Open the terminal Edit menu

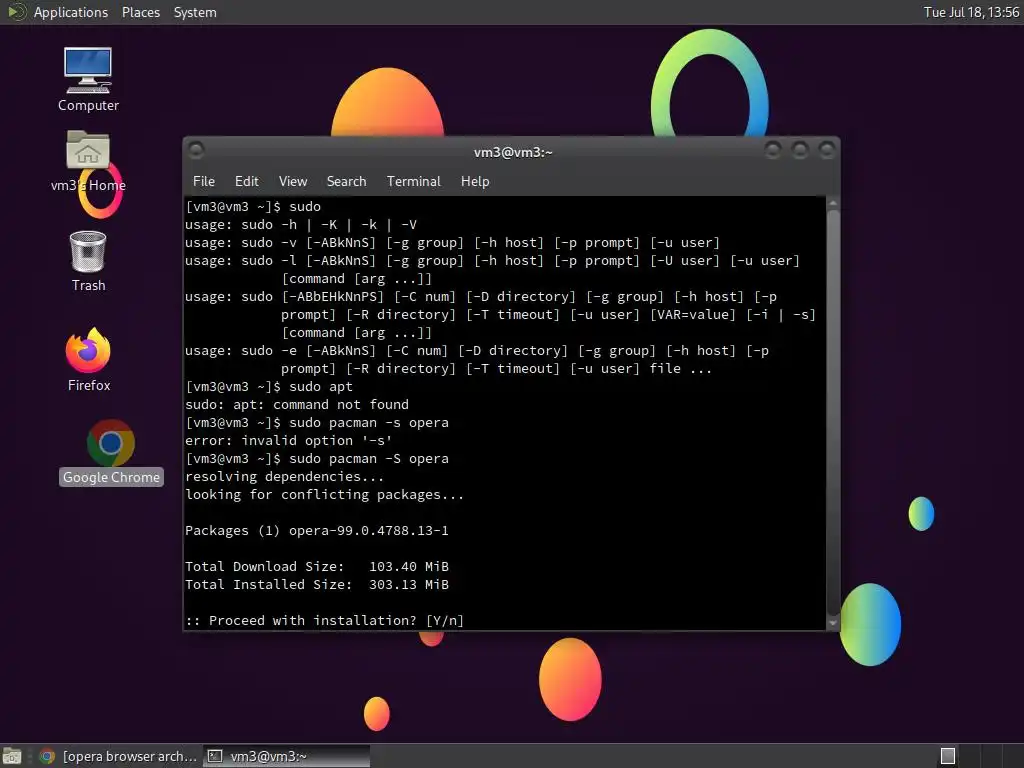coord(246,182)
